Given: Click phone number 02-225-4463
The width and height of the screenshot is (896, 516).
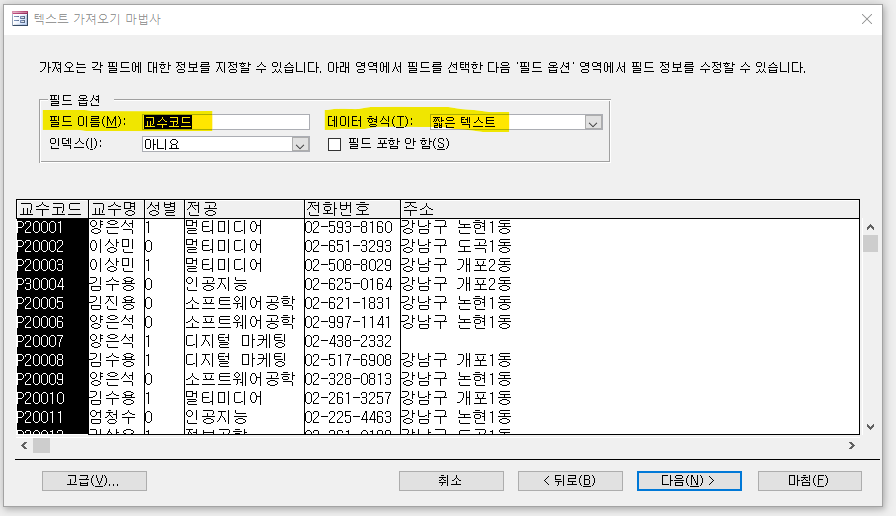Looking at the screenshot, I should (349, 417).
